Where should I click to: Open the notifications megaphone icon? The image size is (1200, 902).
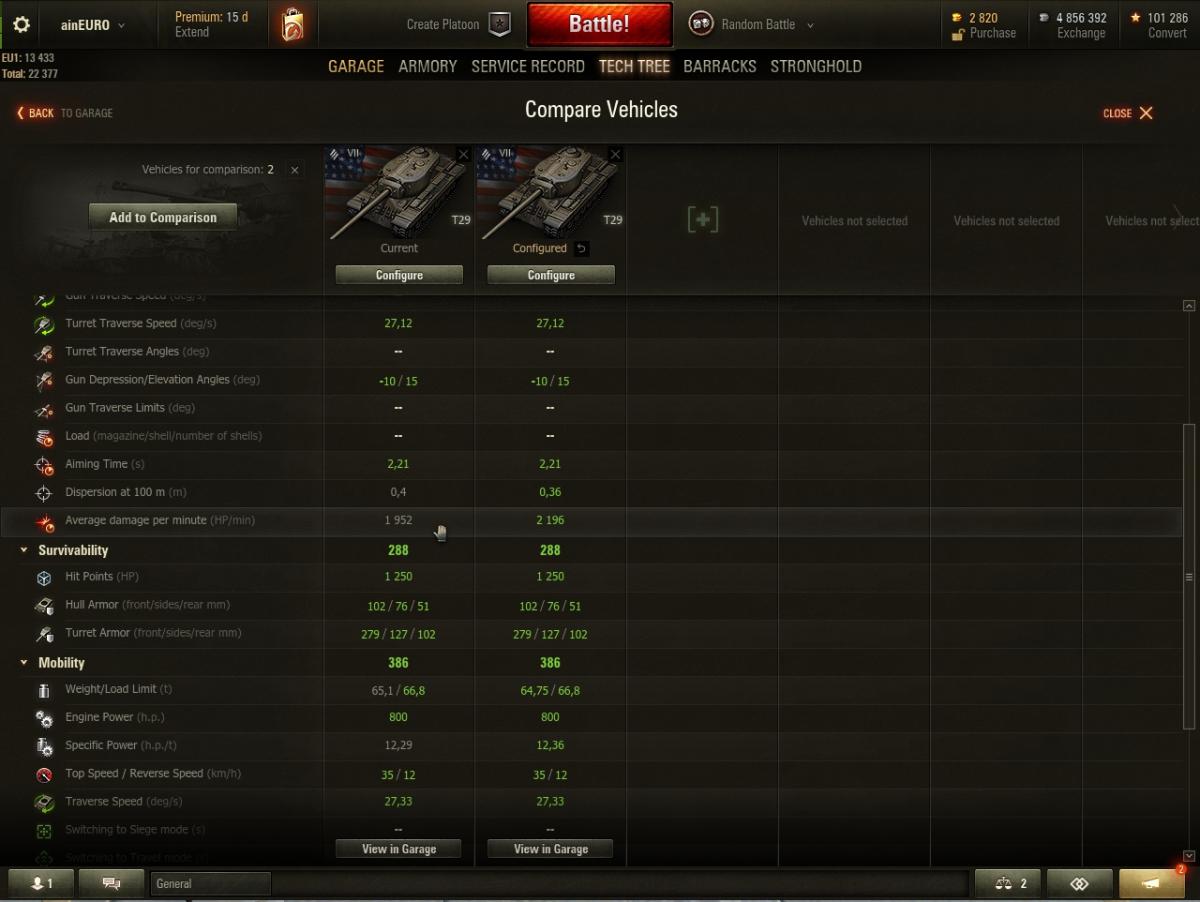coord(1152,884)
